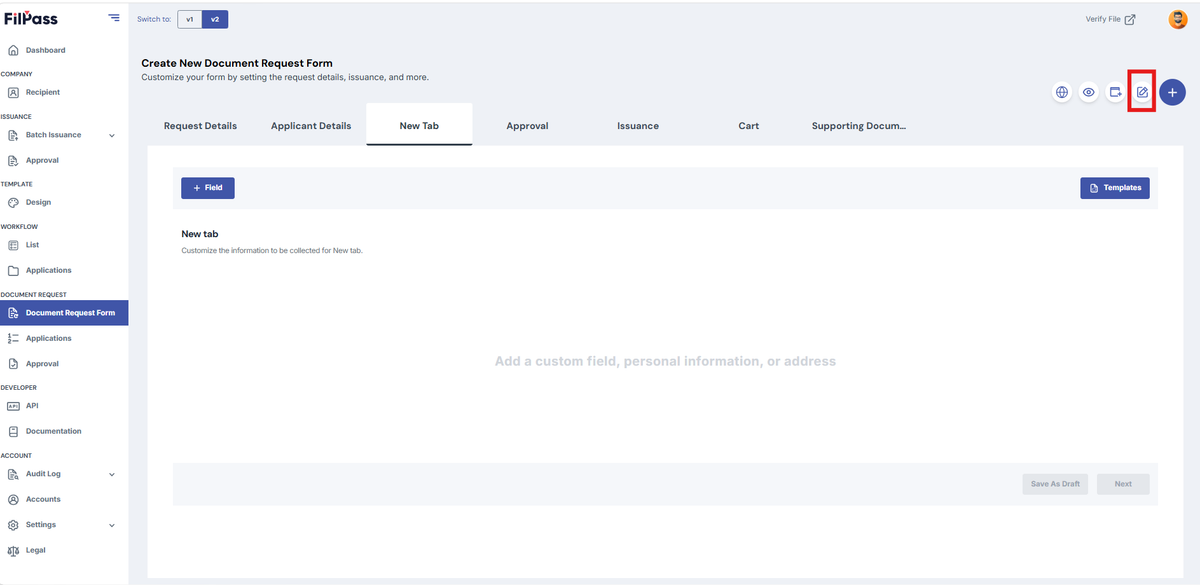Screen dimensions: 1200x585
Task: Switch to the Request Details tab
Action: (x=200, y=126)
